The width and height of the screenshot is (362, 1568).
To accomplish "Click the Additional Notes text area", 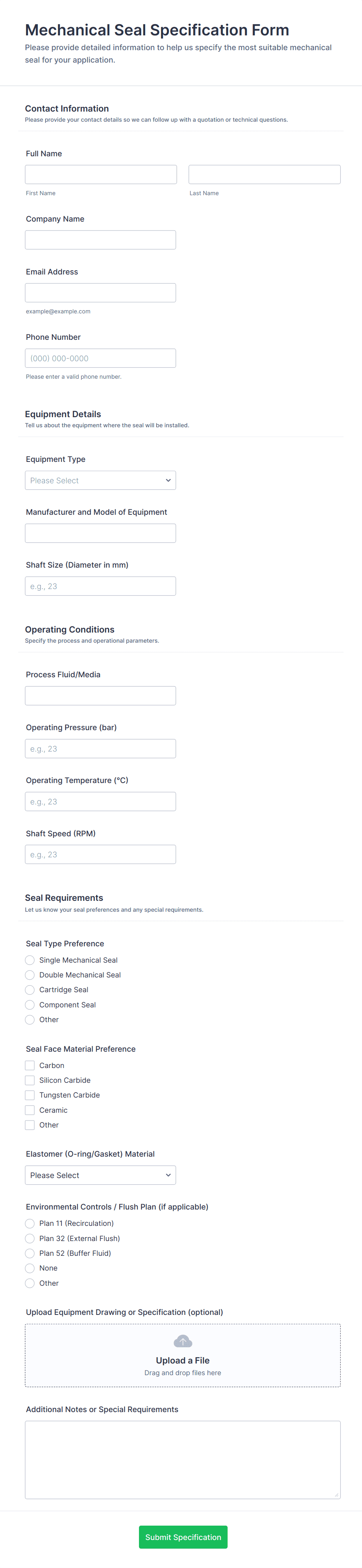I will click(183, 1459).
